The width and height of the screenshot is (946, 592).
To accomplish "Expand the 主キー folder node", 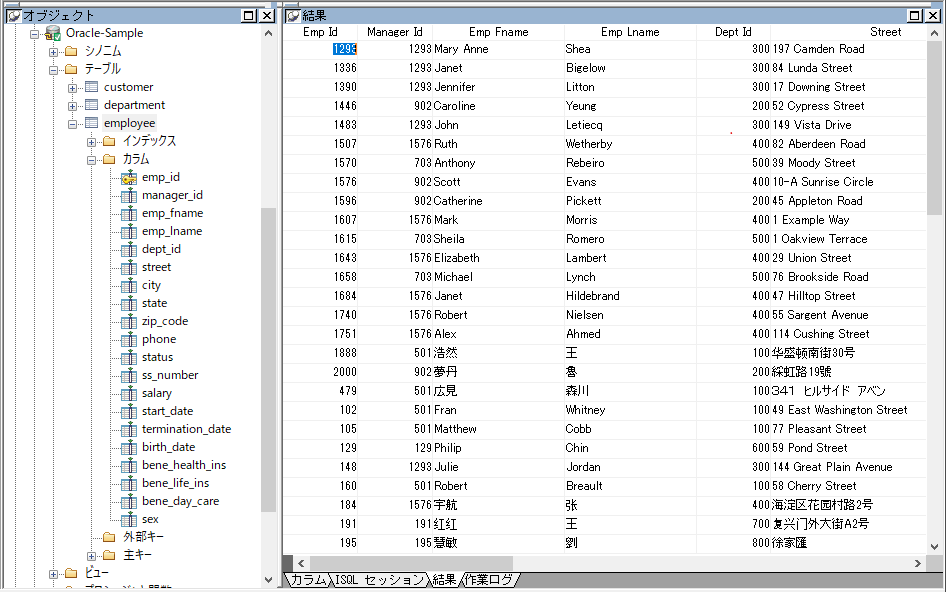I will point(92,555).
